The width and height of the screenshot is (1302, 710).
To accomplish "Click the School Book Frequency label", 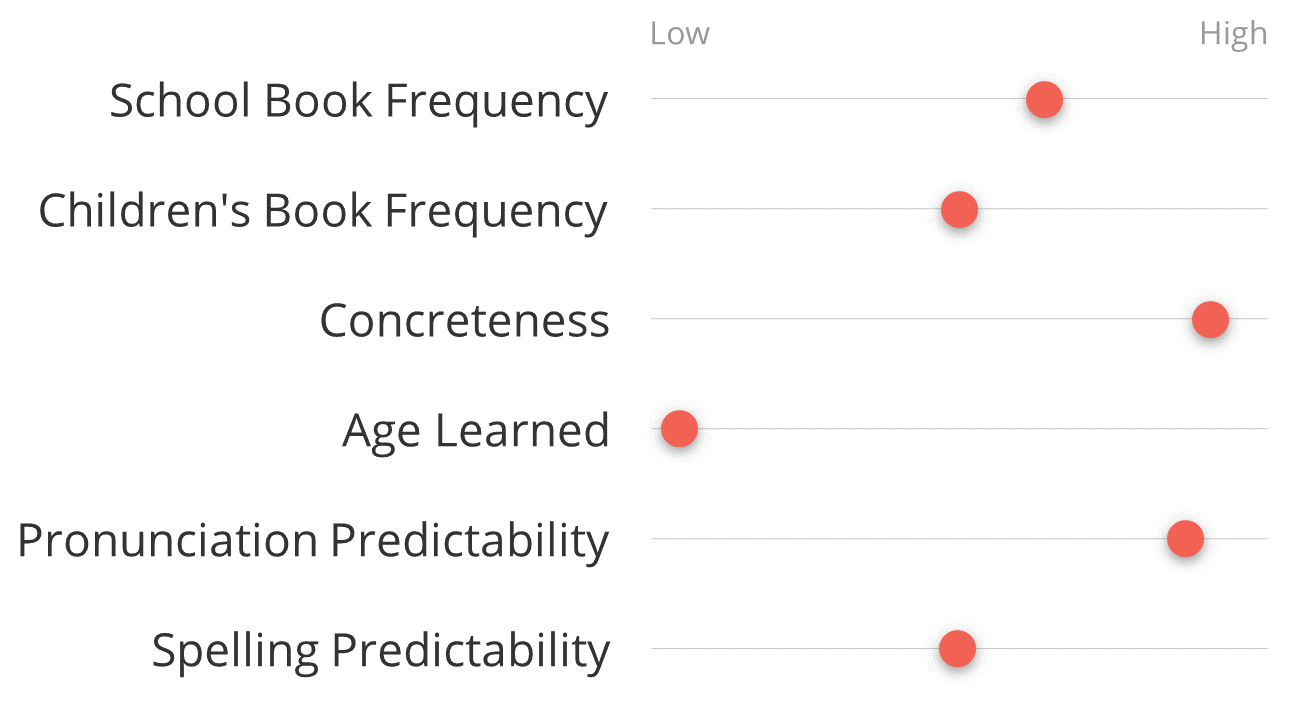I will pos(358,101).
